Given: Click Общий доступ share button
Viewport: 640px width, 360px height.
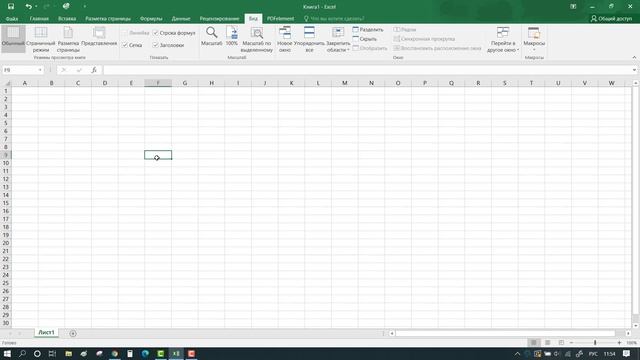Looking at the screenshot, I should (611, 19).
